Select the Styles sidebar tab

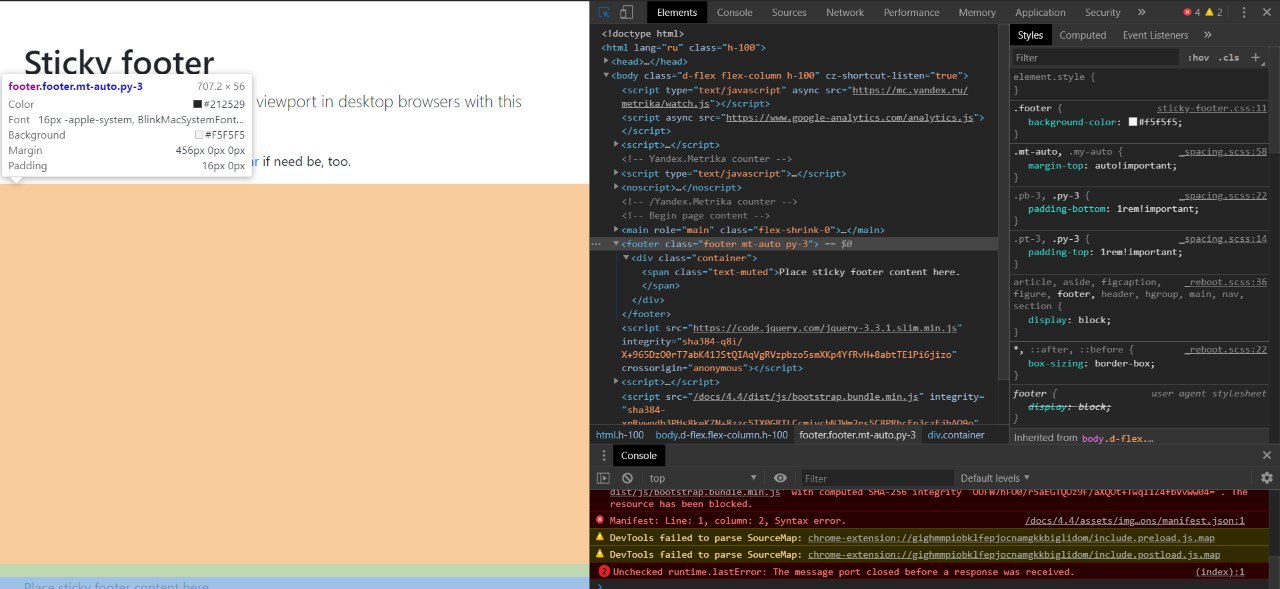point(1030,35)
